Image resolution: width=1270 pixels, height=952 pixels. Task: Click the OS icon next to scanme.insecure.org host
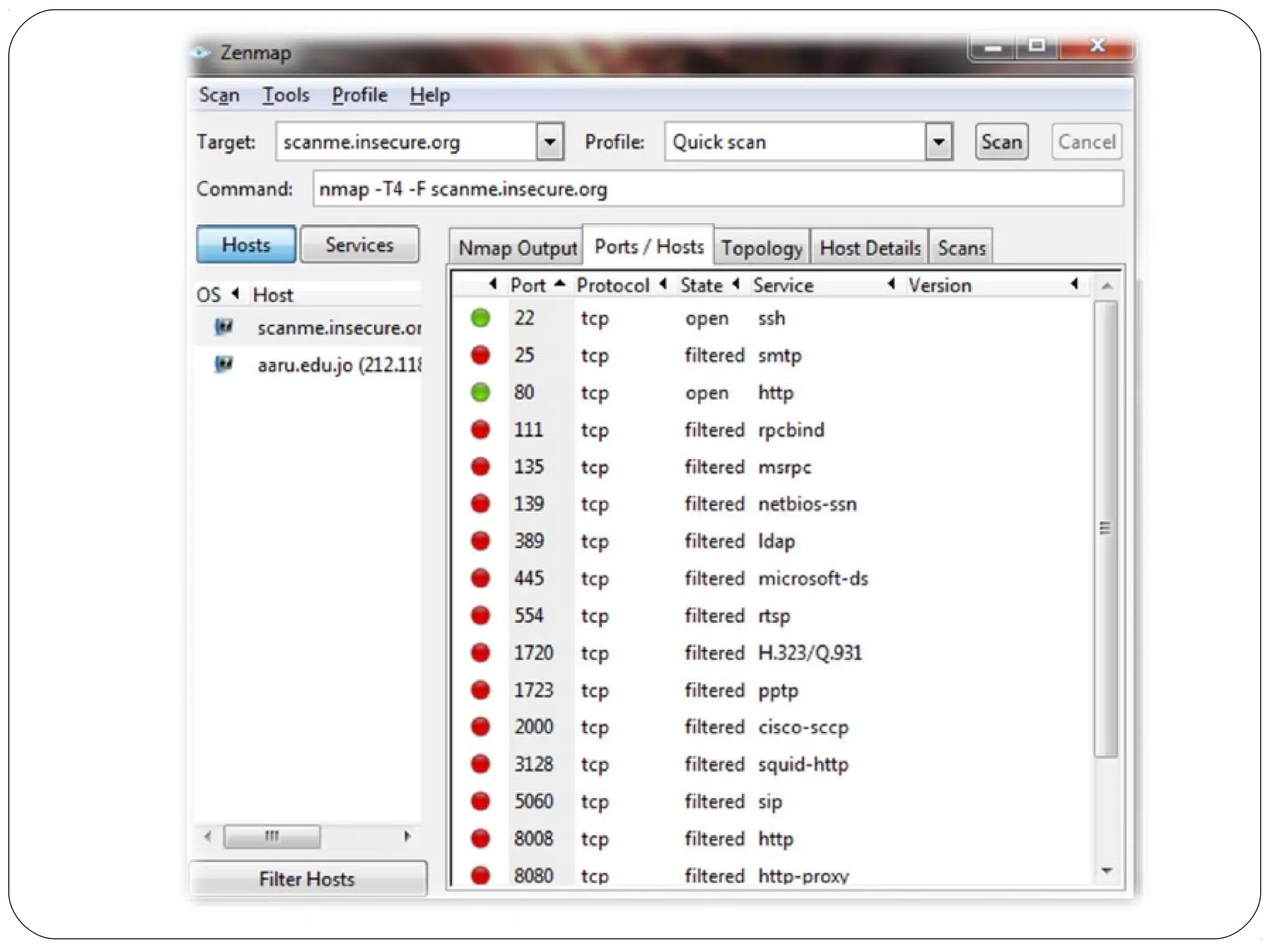point(223,327)
